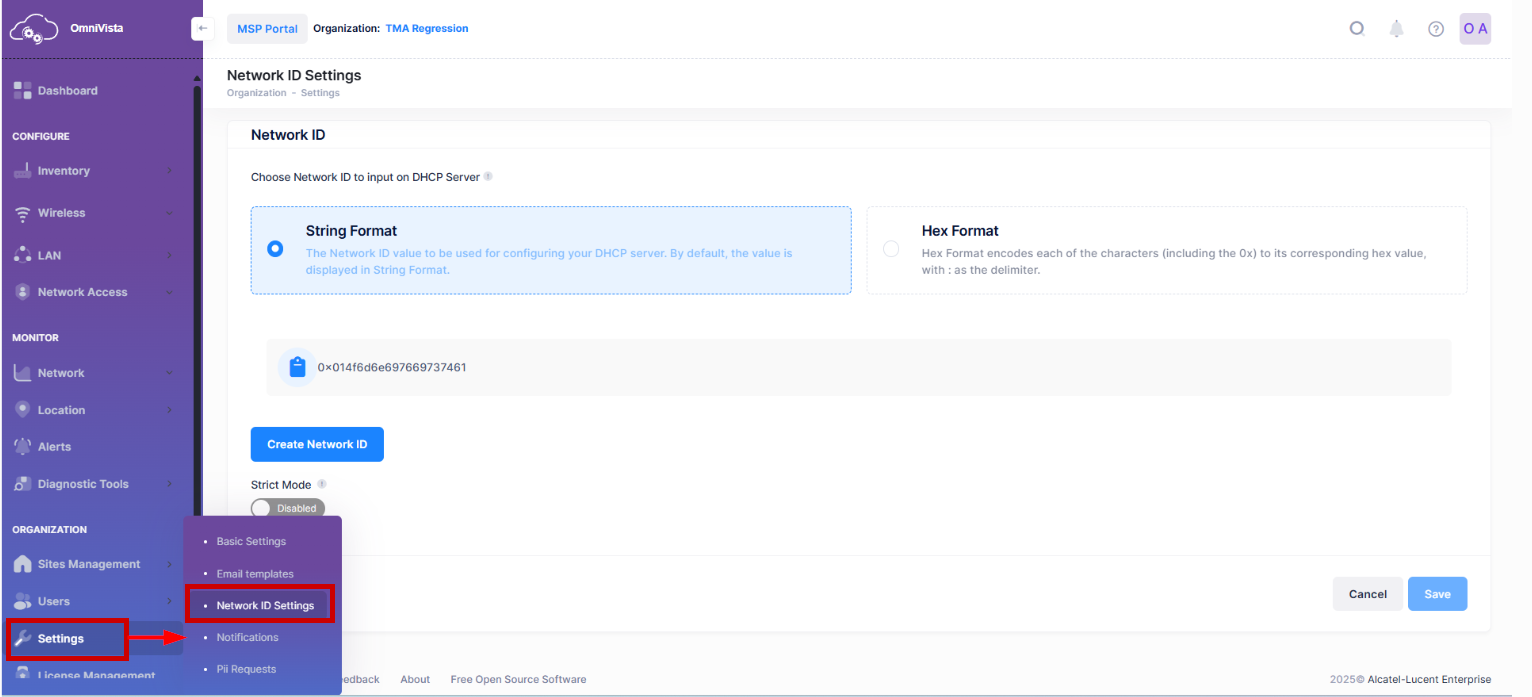
Task: Open the TMA Regression organization link
Action: (x=427, y=28)
